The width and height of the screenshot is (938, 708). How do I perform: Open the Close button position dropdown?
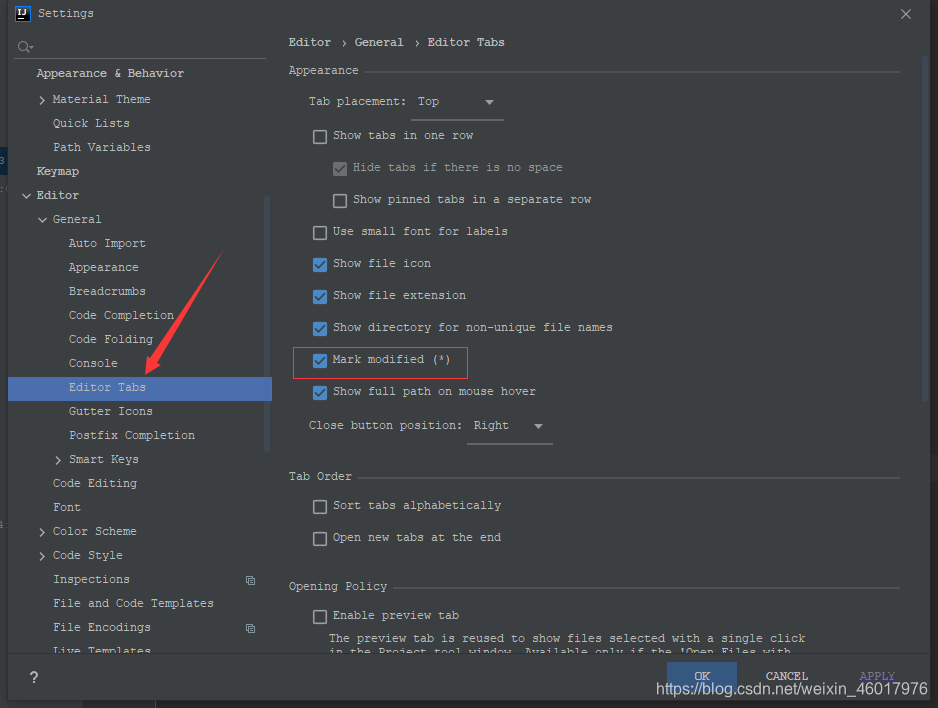click(509, 426)
